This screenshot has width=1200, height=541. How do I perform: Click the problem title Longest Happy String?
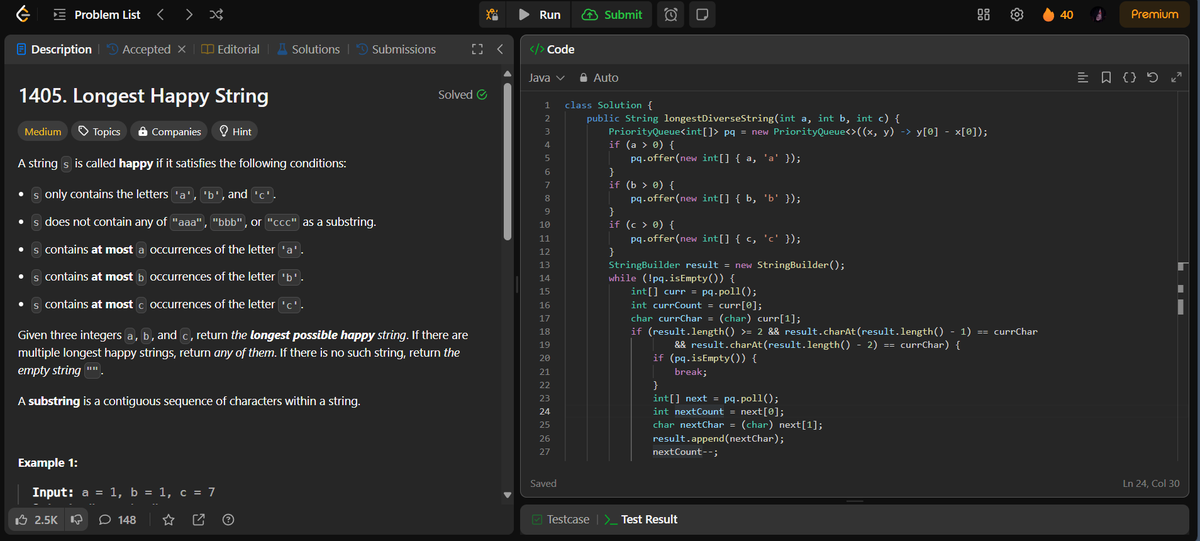click(x=144, y=96)
